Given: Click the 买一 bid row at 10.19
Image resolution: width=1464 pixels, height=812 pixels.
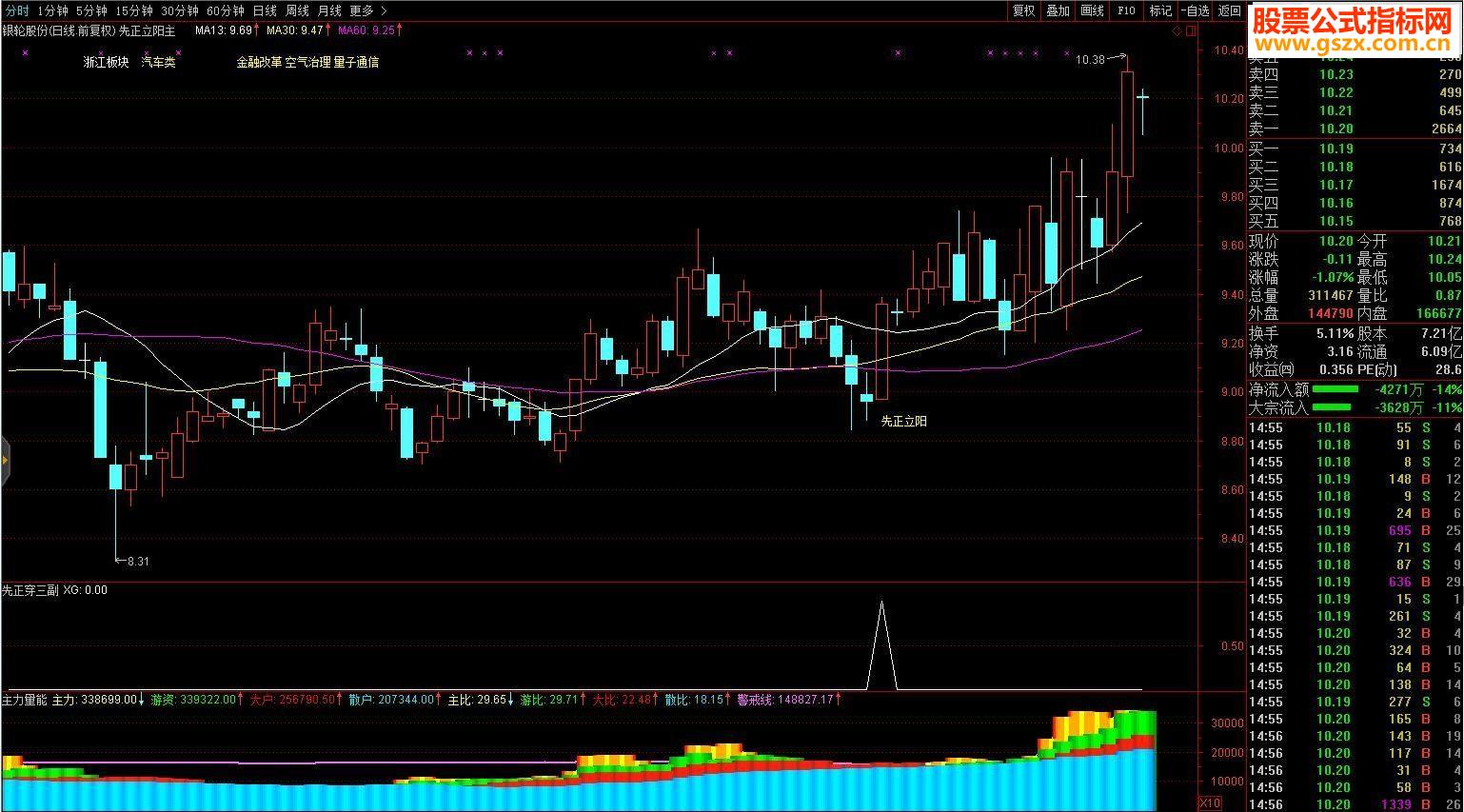Looking at the screenshot, I should click(1355, 149).
